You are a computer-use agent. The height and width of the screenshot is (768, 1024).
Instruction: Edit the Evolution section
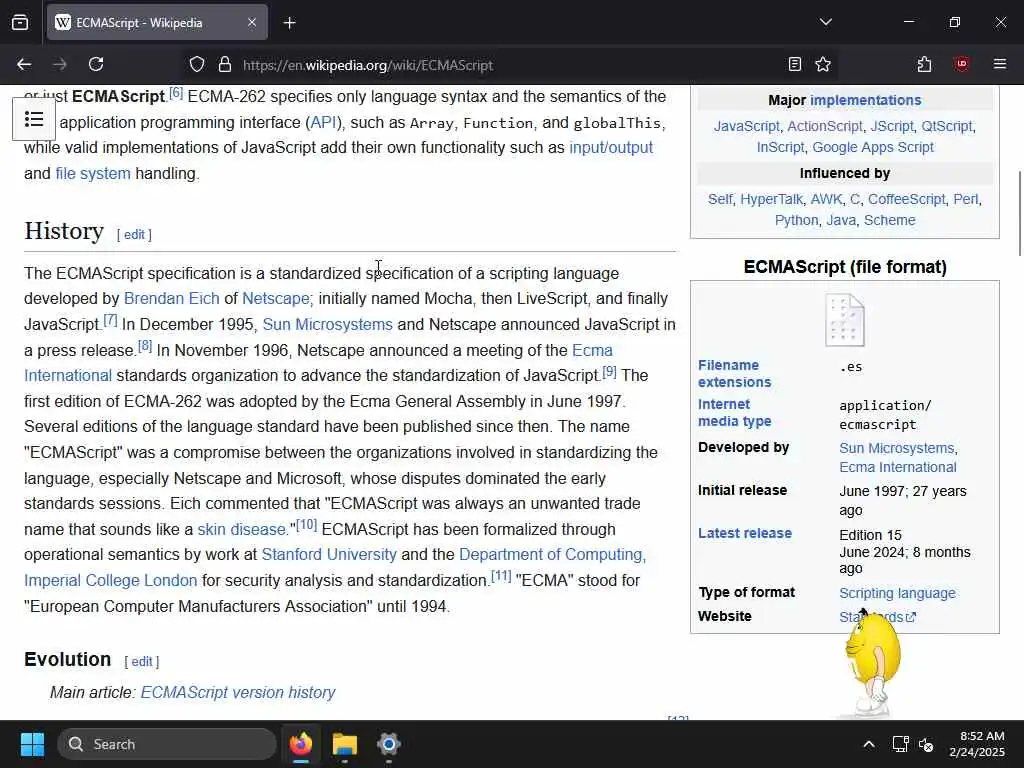click(142, 662)
